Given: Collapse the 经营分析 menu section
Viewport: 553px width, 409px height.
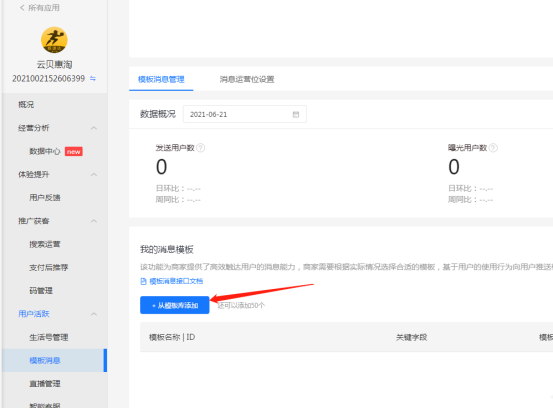Looking at the screenshot, I should (x=94, y=128).
